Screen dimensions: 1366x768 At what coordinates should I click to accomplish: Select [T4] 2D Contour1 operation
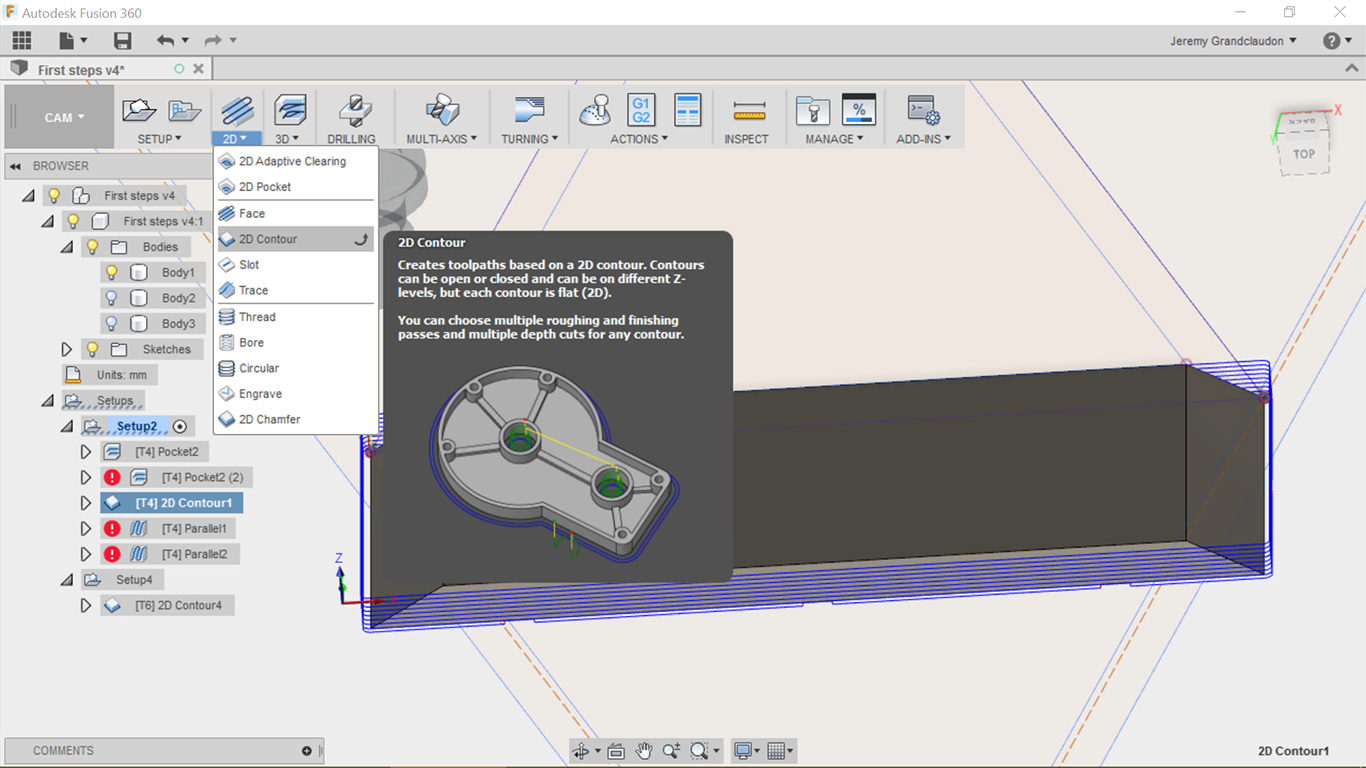(x=172, y=503)
